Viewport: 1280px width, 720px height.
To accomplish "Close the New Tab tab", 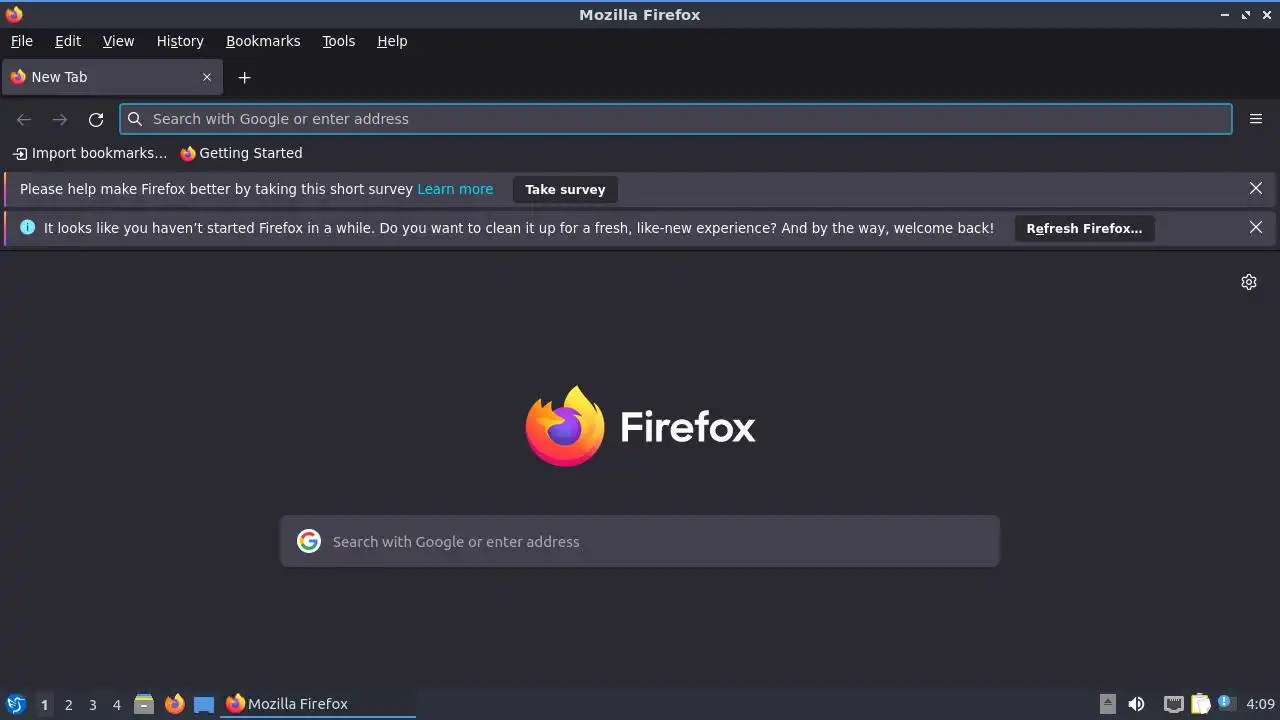I will pos(207,77).
